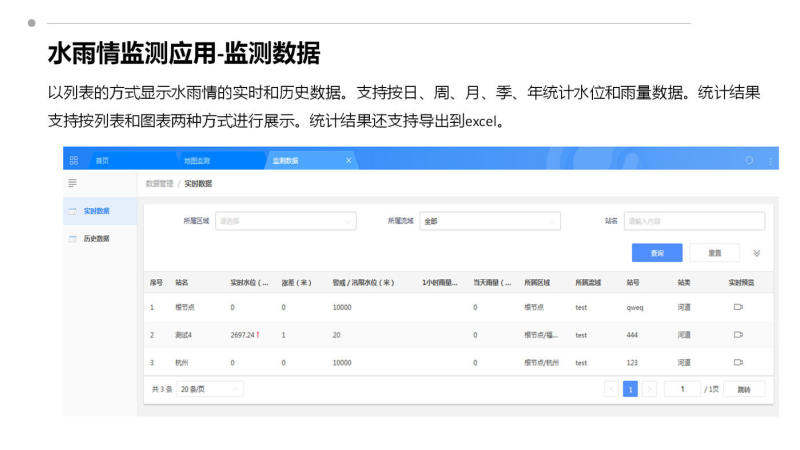Click the 站名 input field

click(694, 221)
